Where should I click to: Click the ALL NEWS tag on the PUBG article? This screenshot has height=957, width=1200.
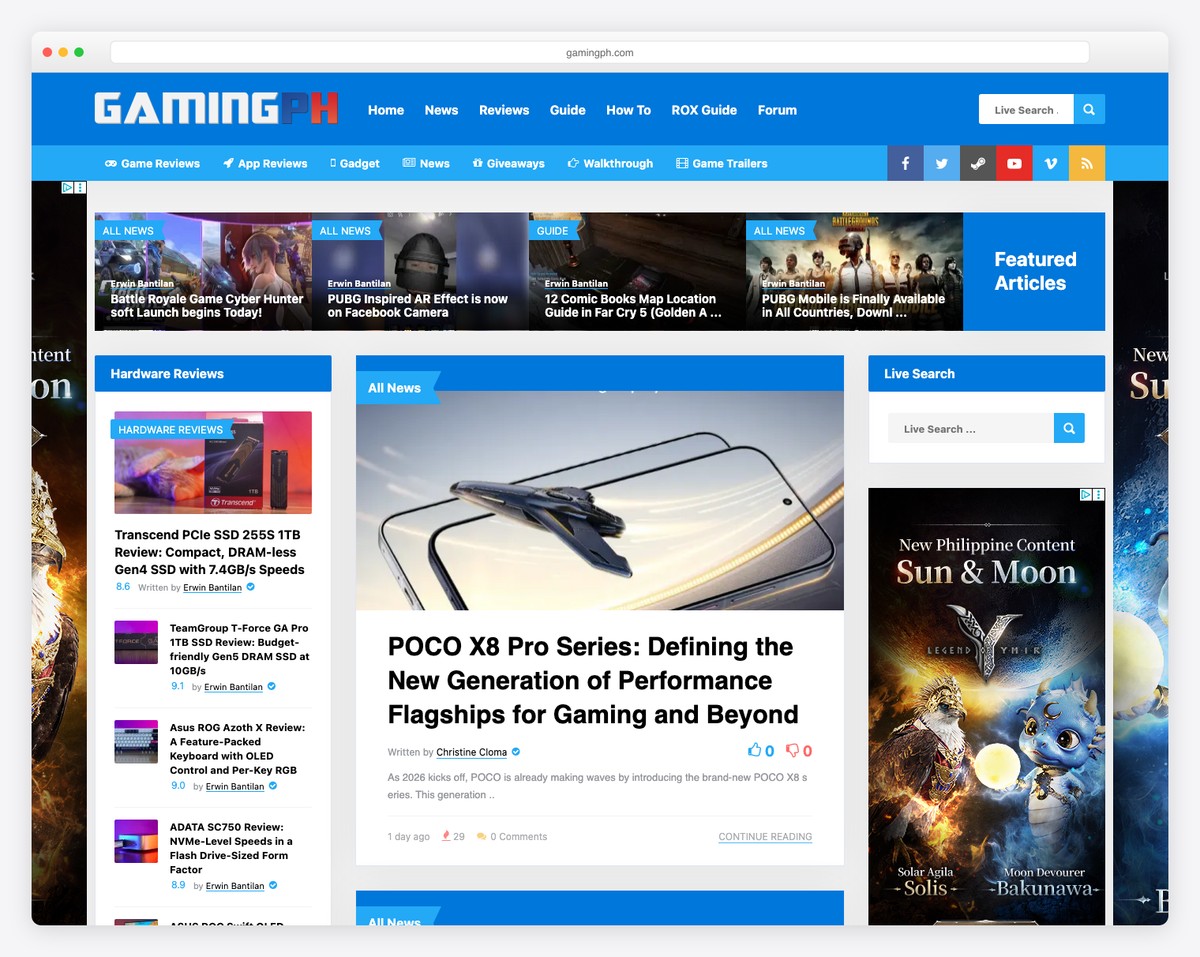(x=347, y=230)
